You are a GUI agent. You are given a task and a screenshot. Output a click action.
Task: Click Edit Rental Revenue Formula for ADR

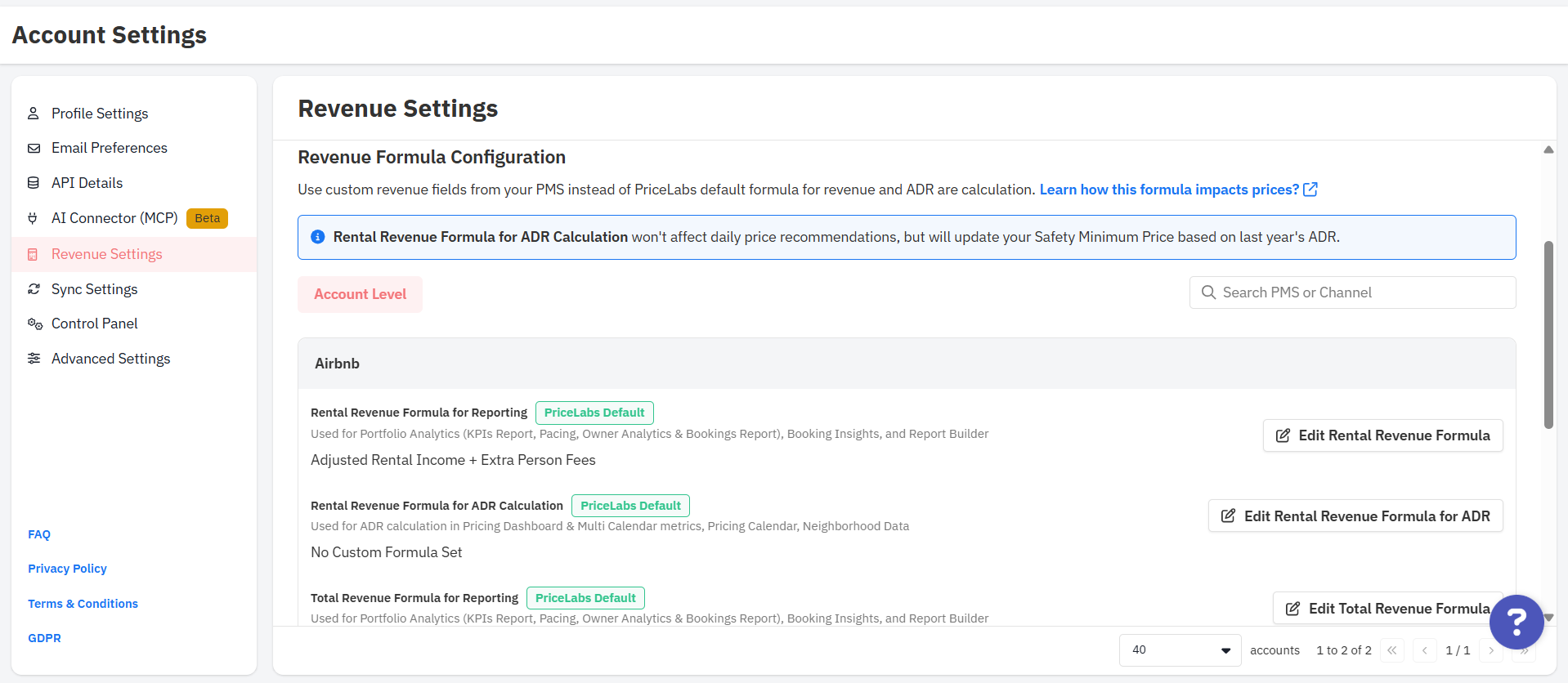point(1355,516)
